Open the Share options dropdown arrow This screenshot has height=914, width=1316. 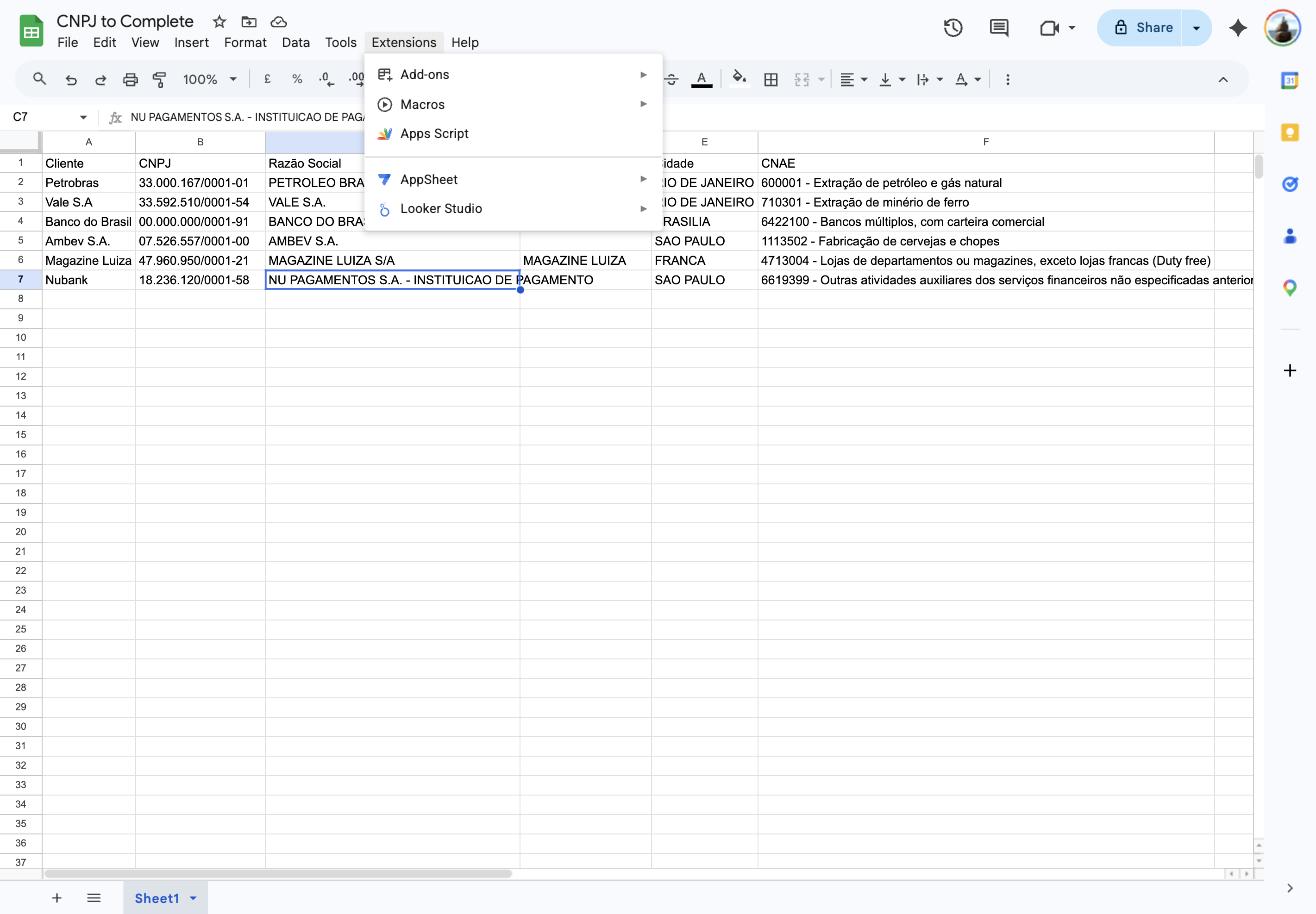tap(1197, 28)
